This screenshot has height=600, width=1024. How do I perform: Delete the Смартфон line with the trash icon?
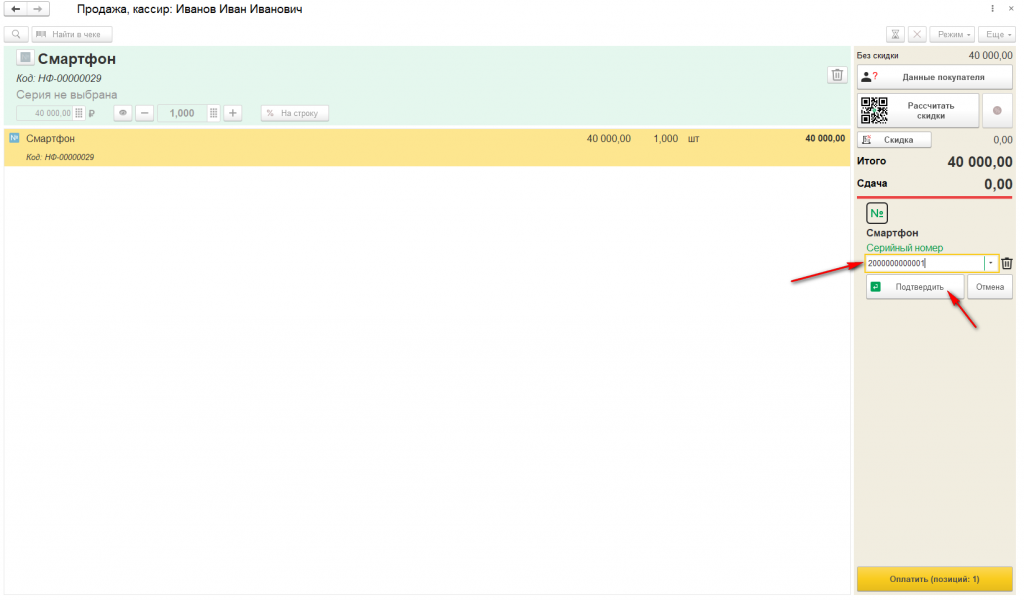tap(837, 75)
